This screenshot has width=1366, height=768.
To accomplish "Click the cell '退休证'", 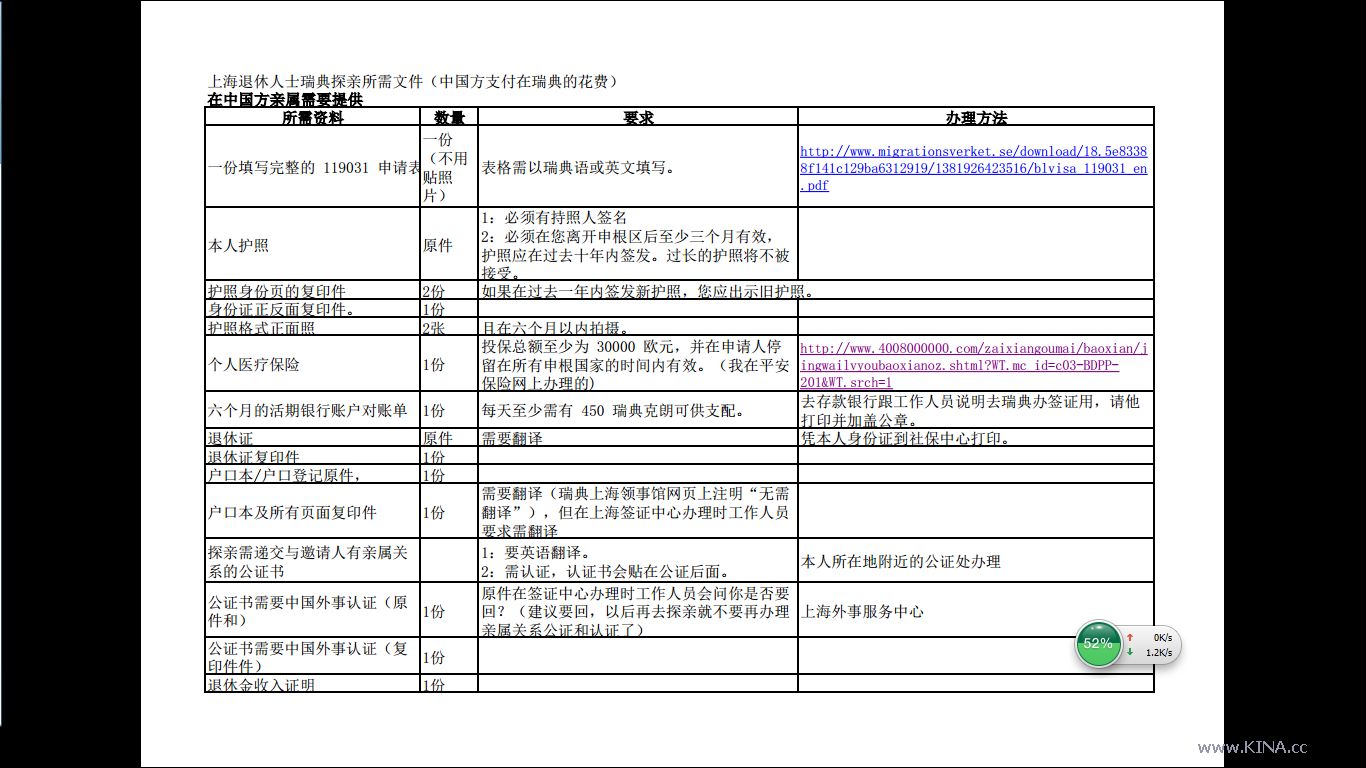I will pyautogui.click(x=312, y=438).
